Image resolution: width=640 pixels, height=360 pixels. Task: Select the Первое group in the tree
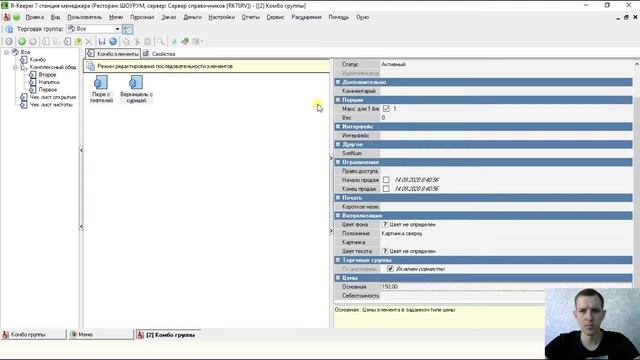[x=48, y=89]
